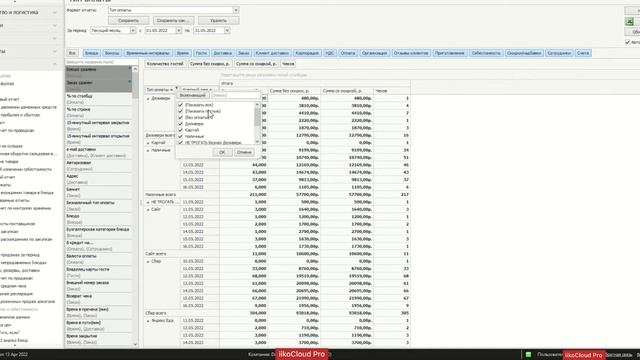Toggle the Авто checkbox at top right
Image resolution: width=640 pixels, height=360 pixels.
click(x=627, y=42)
